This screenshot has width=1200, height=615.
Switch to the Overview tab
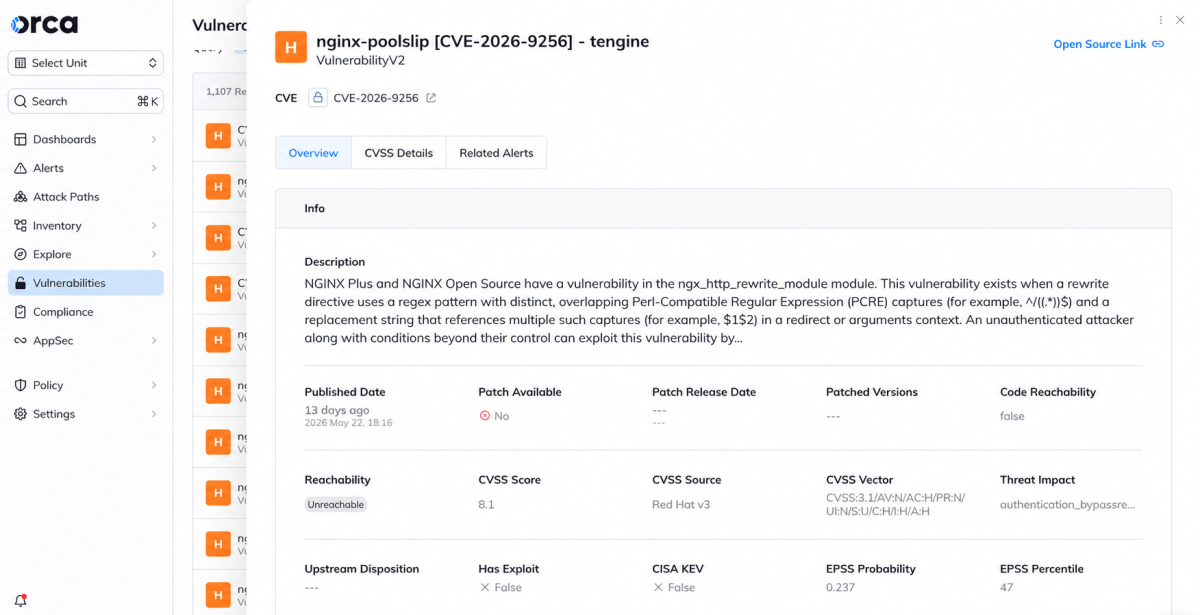coord(313,153)
